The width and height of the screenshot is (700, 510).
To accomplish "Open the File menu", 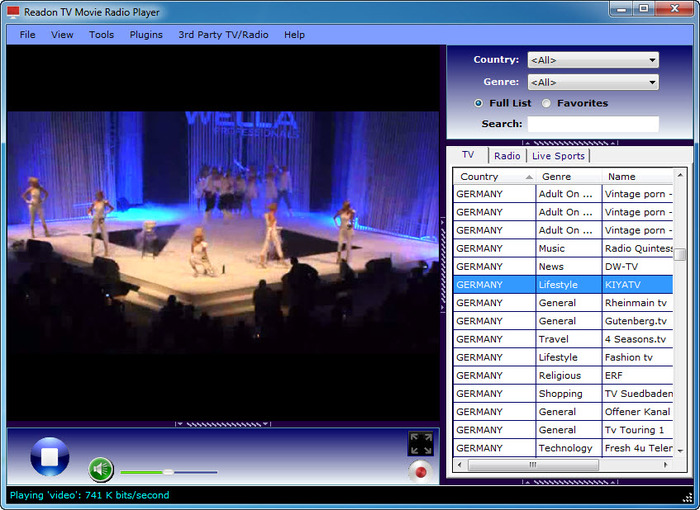I will click(27, 34).
